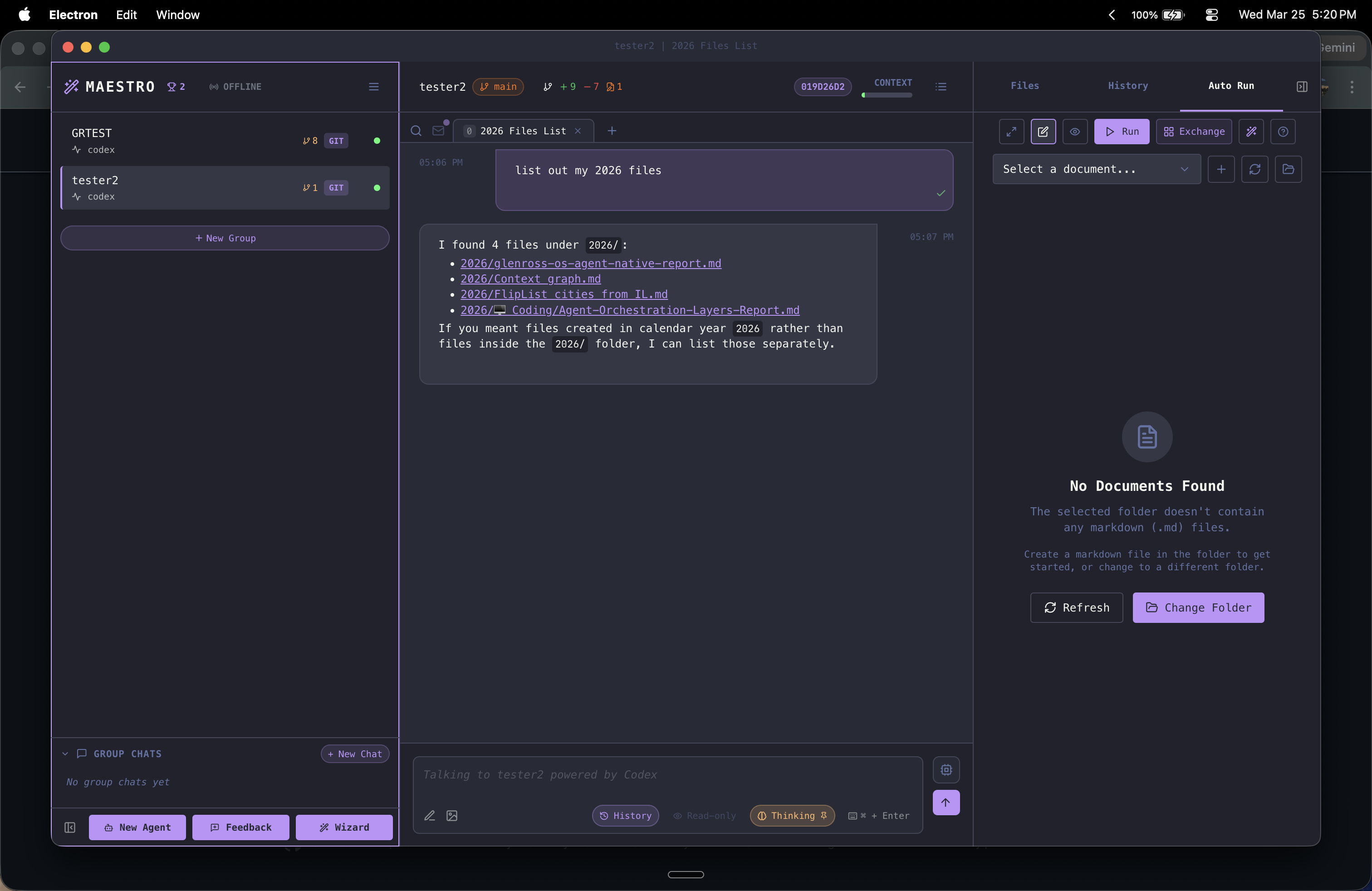Click the refresh documents icon
The height and width of the screenshot is (891, 1372).
coord(1254,169)
